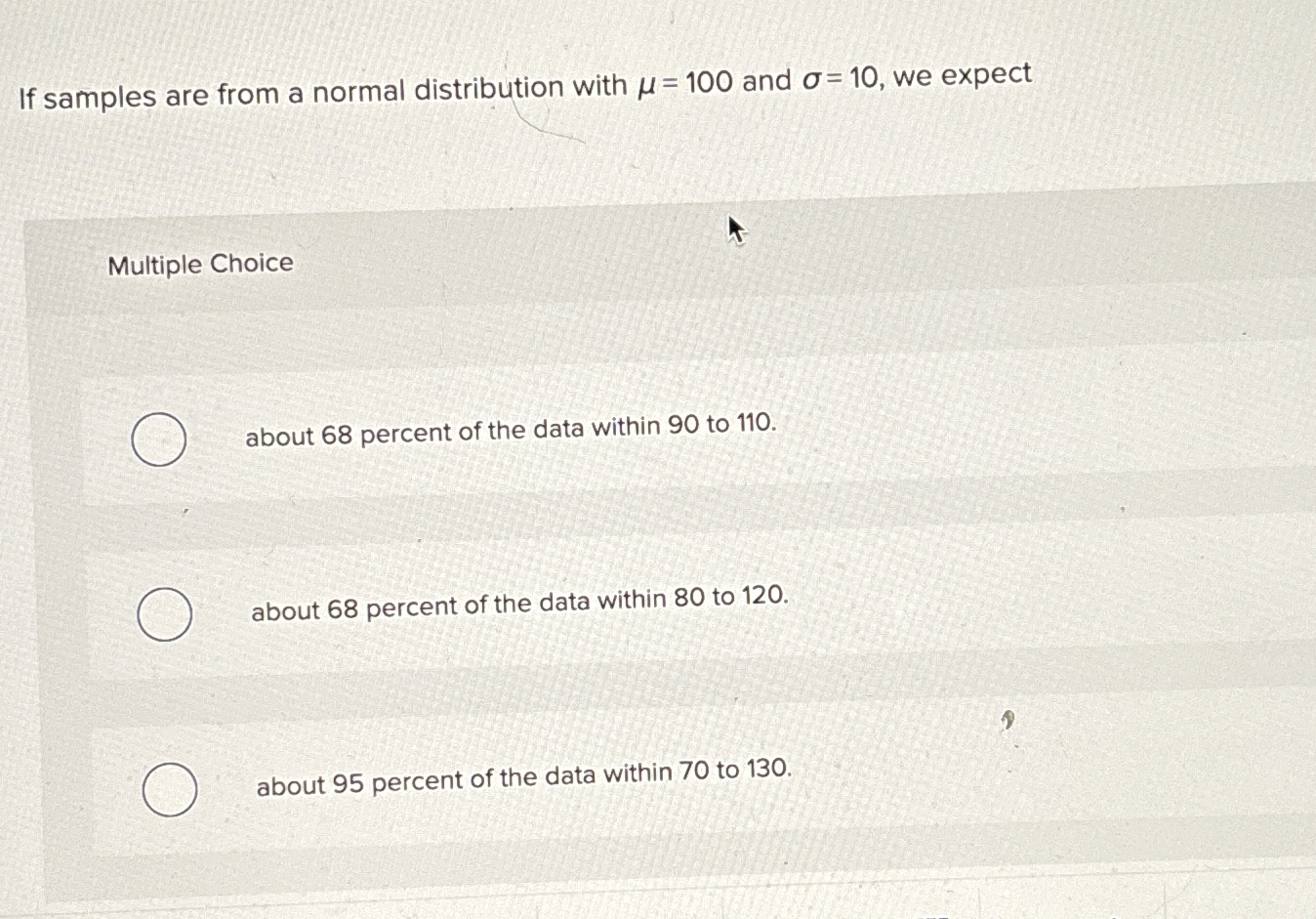The image size is (1316, 919).
Task: Click the word 'samples' in the question
Action: [100, 98]
